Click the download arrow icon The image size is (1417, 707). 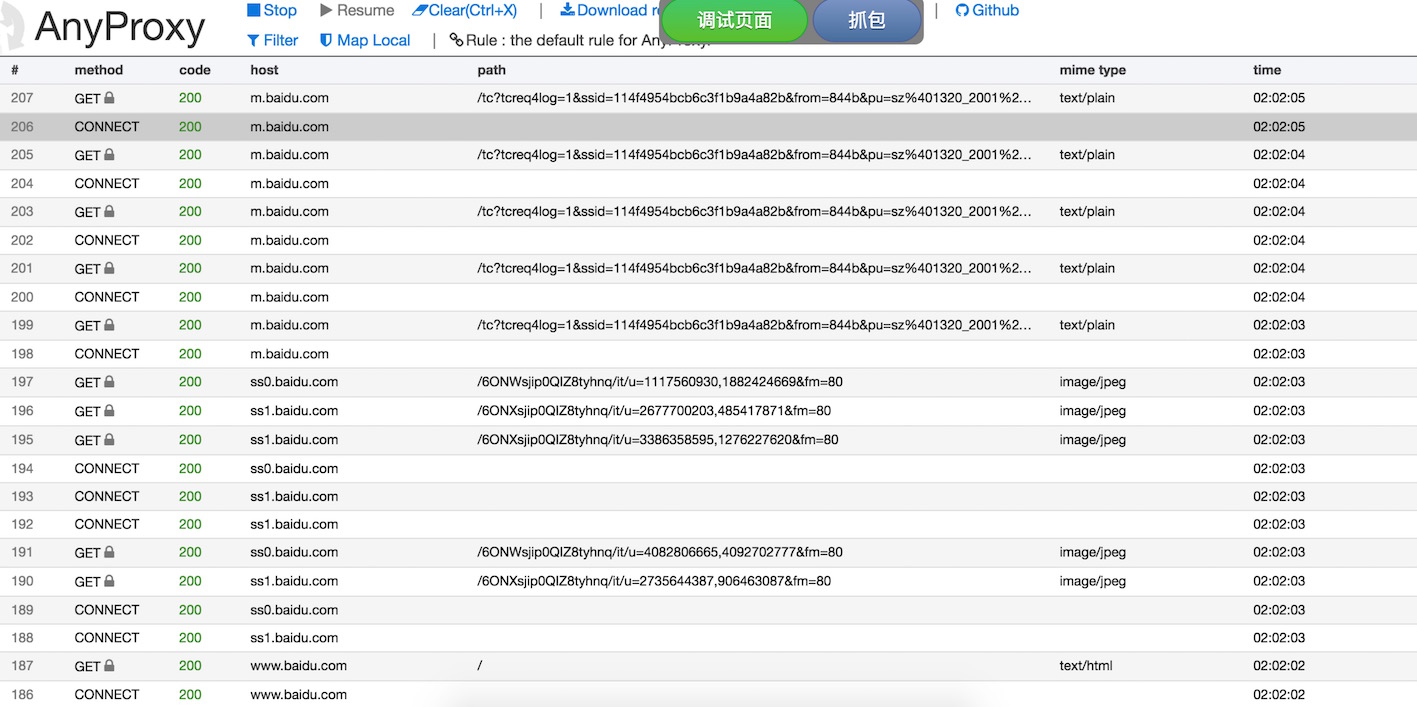pos(567,10)
